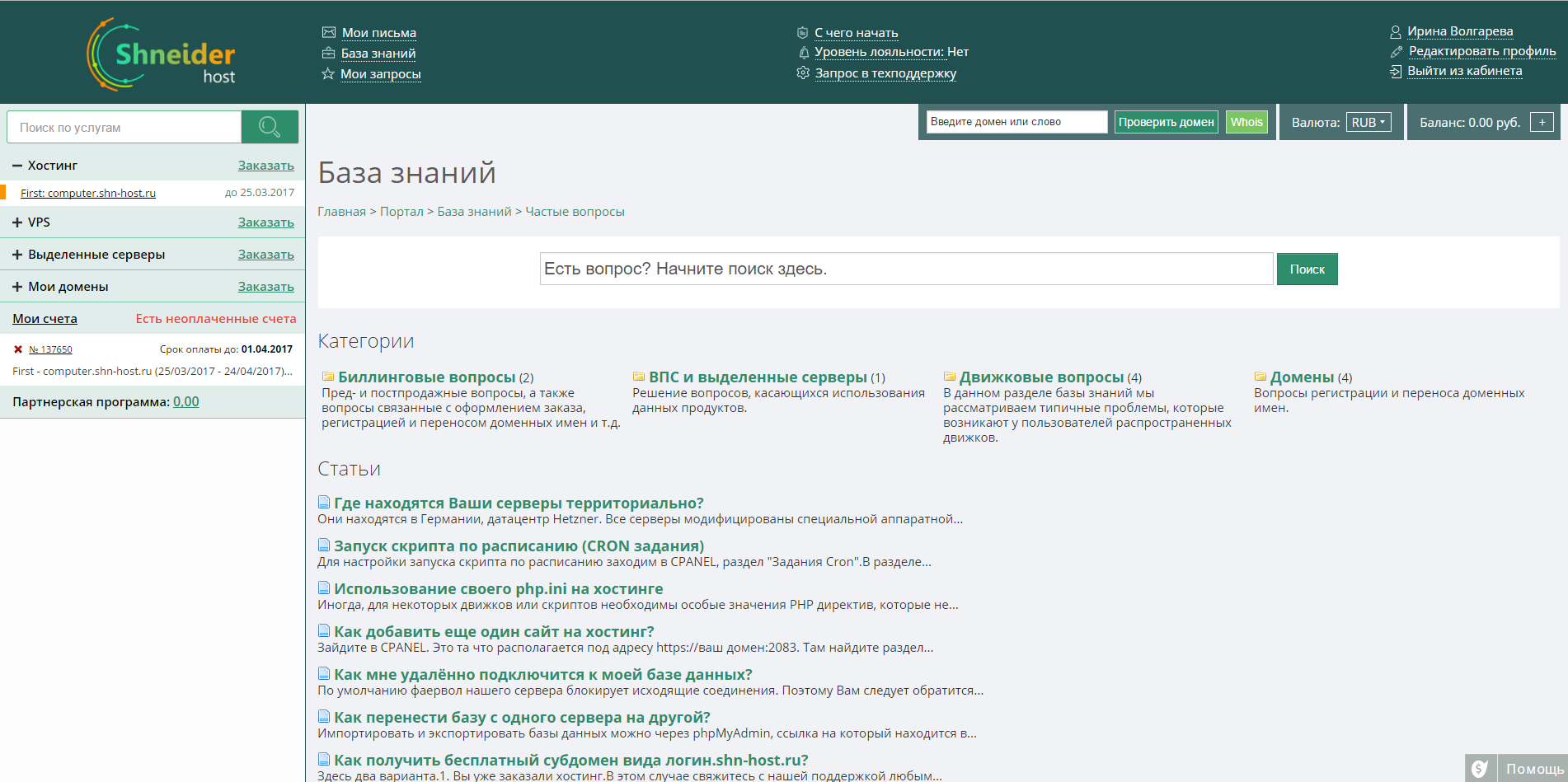Select Портал in the breadcrumb

401,211
